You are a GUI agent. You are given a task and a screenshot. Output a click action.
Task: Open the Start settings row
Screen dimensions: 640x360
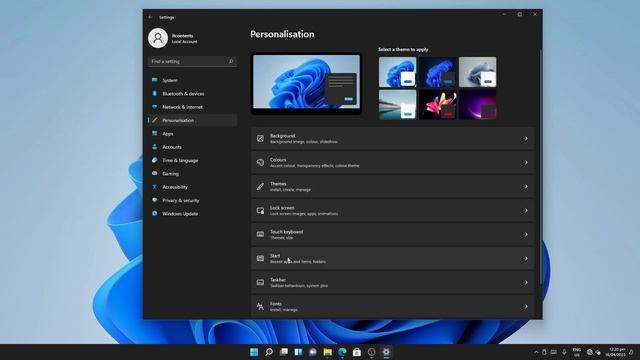point(393,258)
